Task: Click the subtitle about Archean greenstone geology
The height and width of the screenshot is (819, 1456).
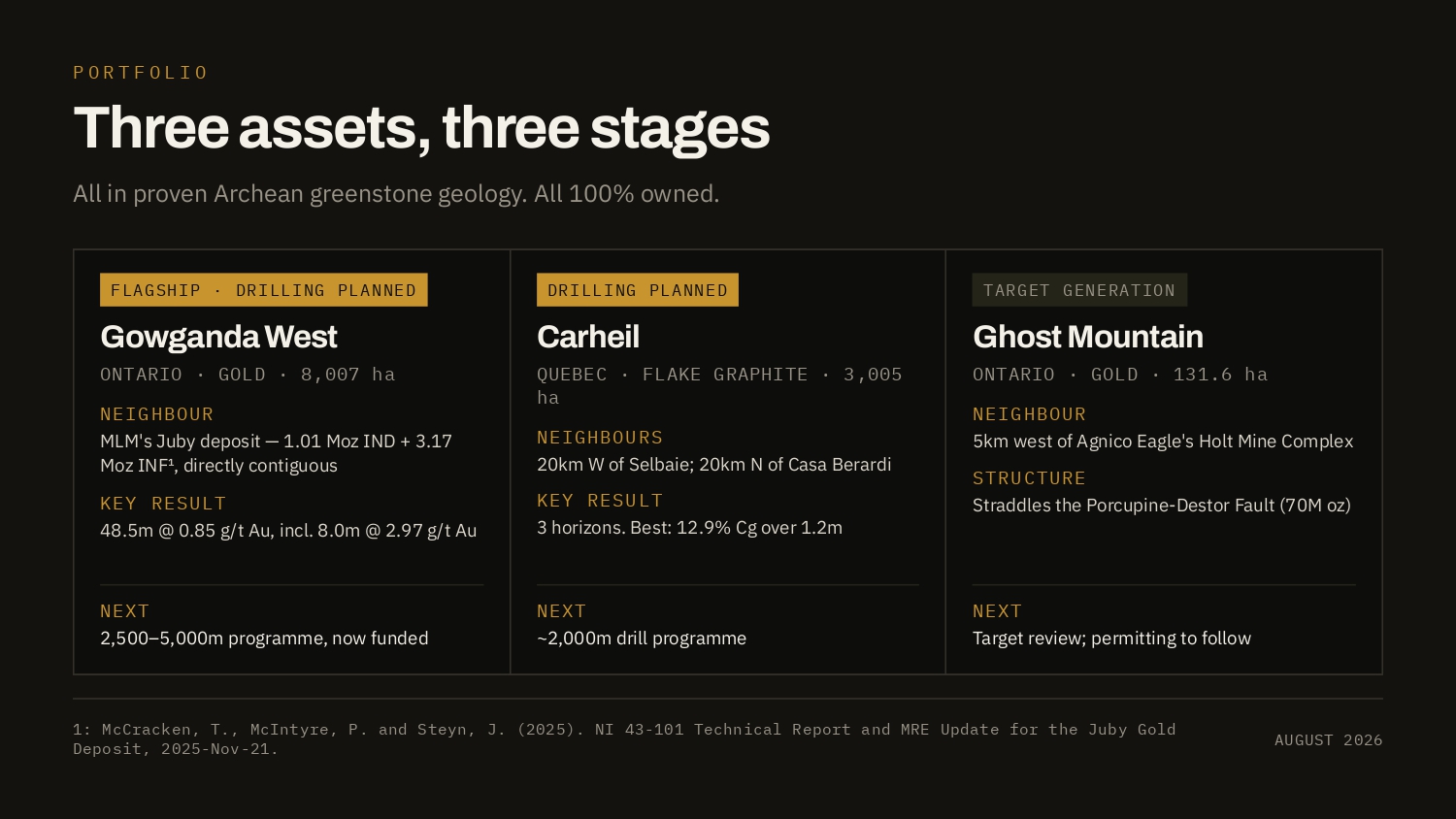Action: [396, 194]
